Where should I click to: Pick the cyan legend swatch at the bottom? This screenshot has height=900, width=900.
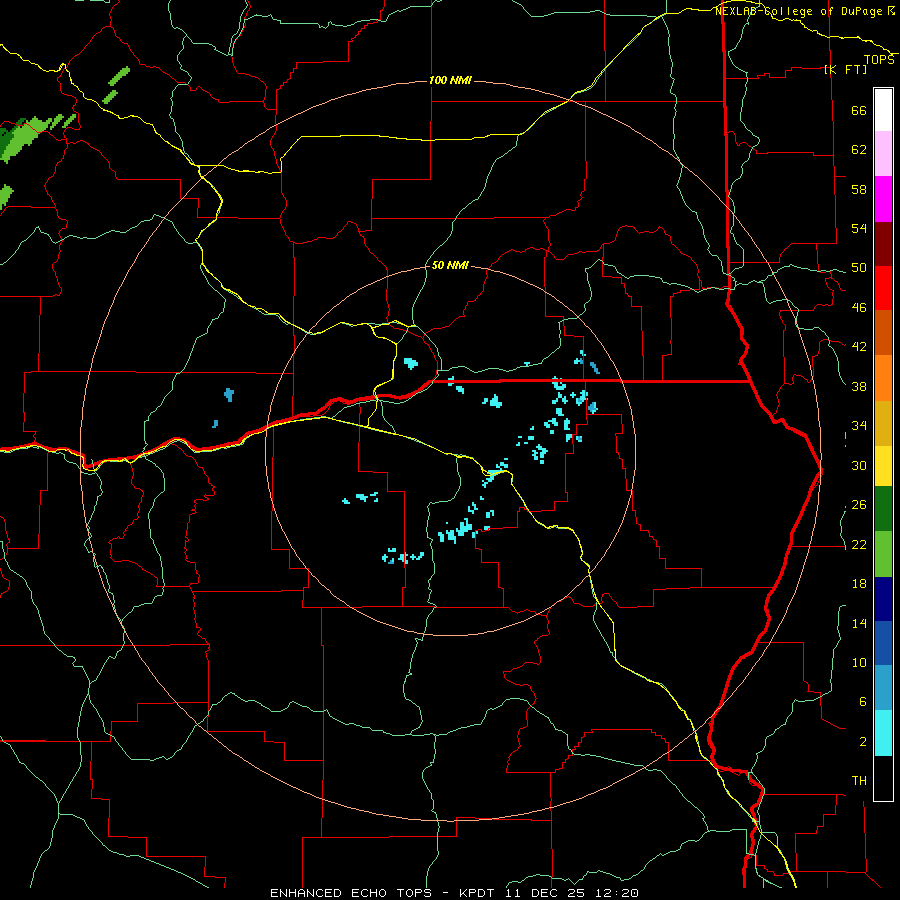(883, 733)
